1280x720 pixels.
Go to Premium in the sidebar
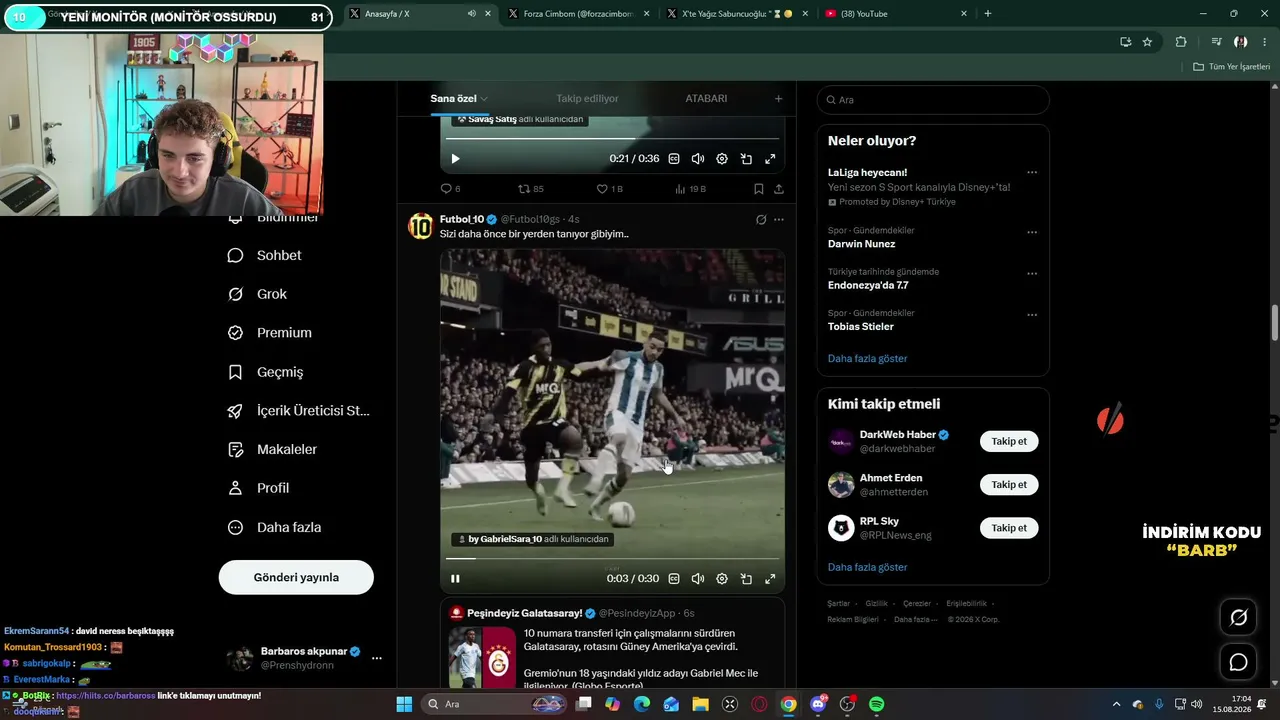click(270, 333)
